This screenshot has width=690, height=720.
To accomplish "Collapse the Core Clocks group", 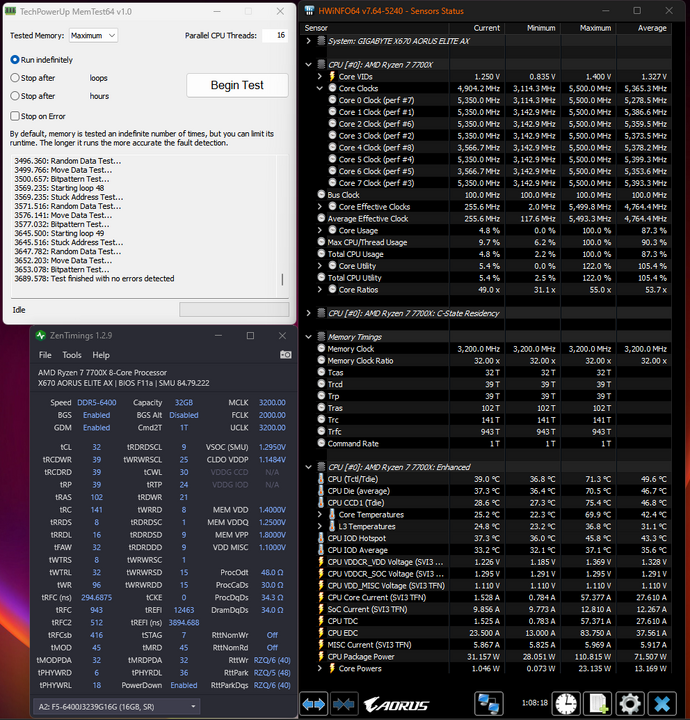I will point(320,88).
